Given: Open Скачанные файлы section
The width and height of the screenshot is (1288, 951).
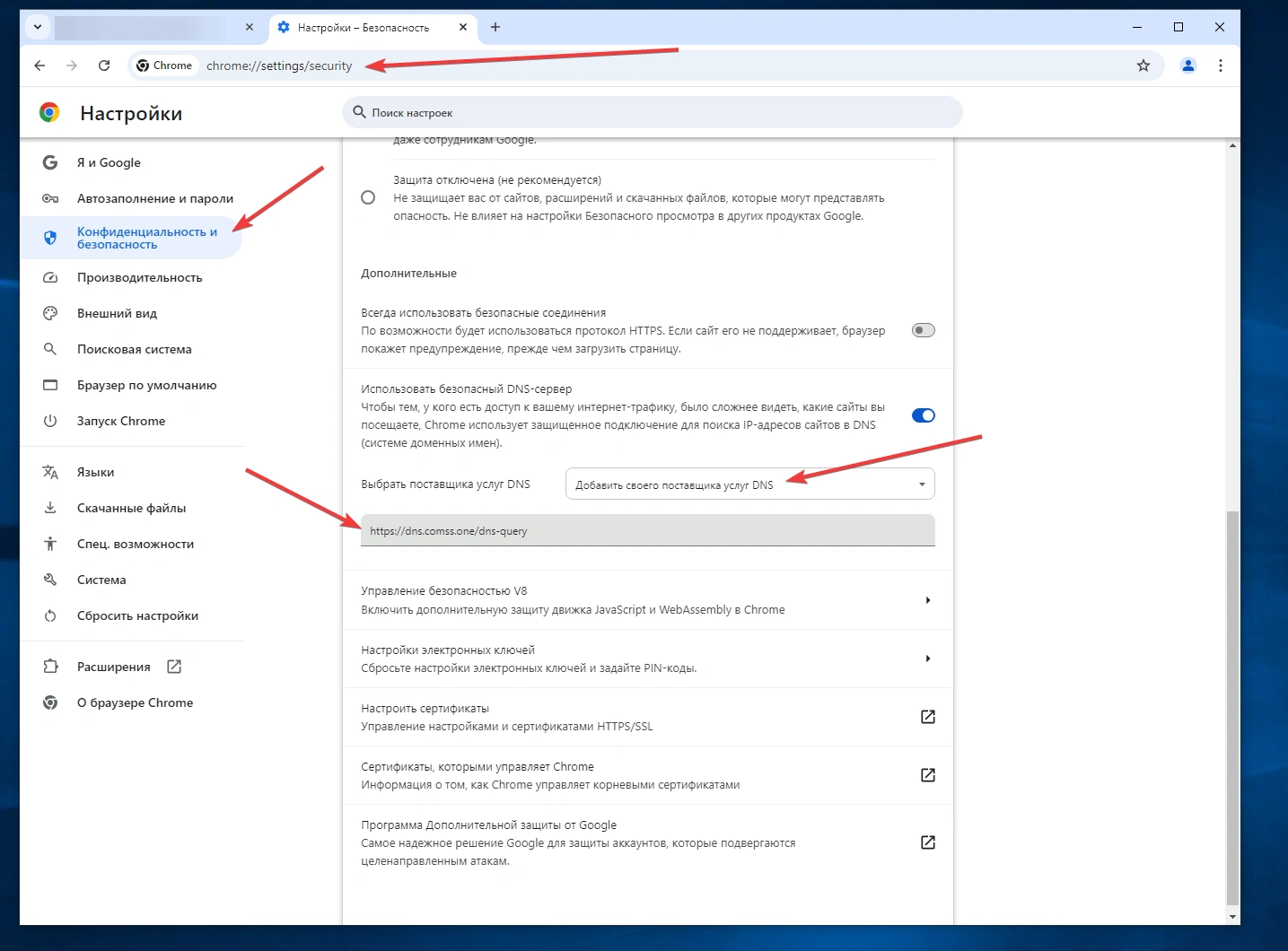Looking at the screenshot, I should point(131,508).
